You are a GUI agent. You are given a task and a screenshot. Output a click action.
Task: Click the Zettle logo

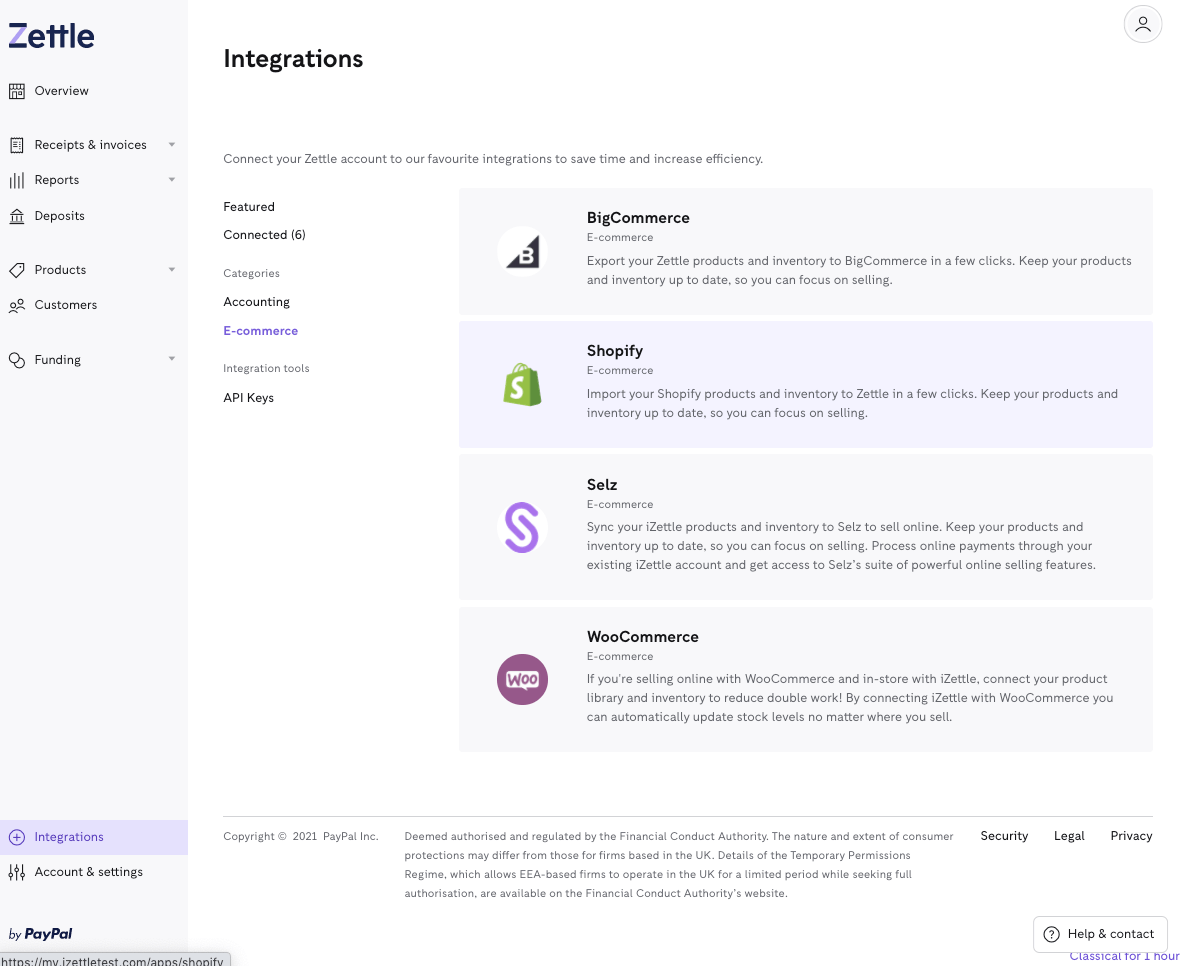51,36
